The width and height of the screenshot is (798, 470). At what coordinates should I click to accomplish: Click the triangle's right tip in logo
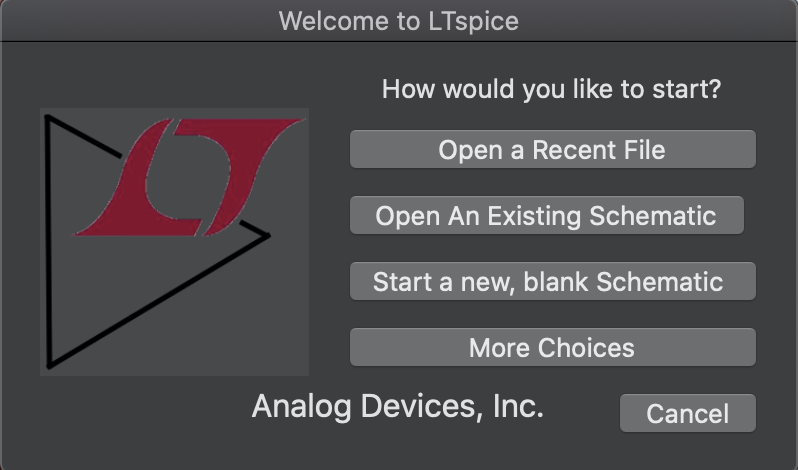[267, 235]
